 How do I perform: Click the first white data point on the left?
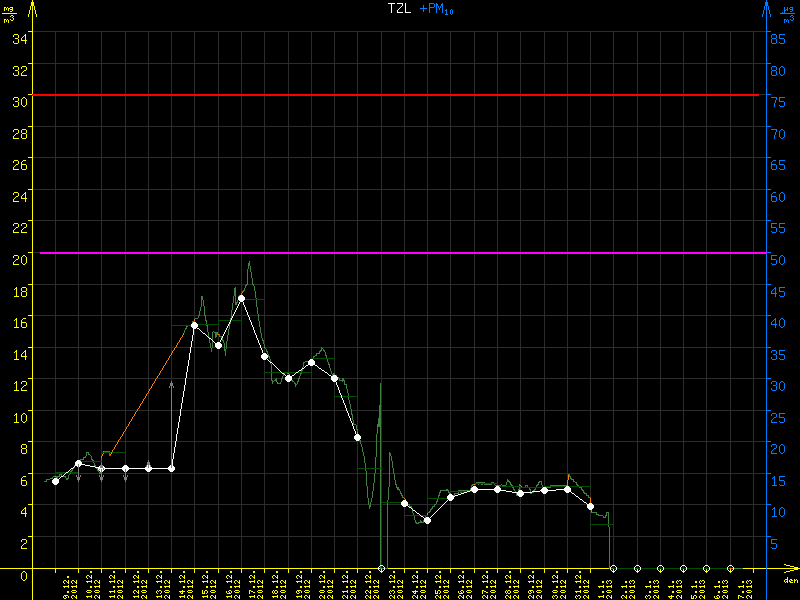click(x=55, y=481)
